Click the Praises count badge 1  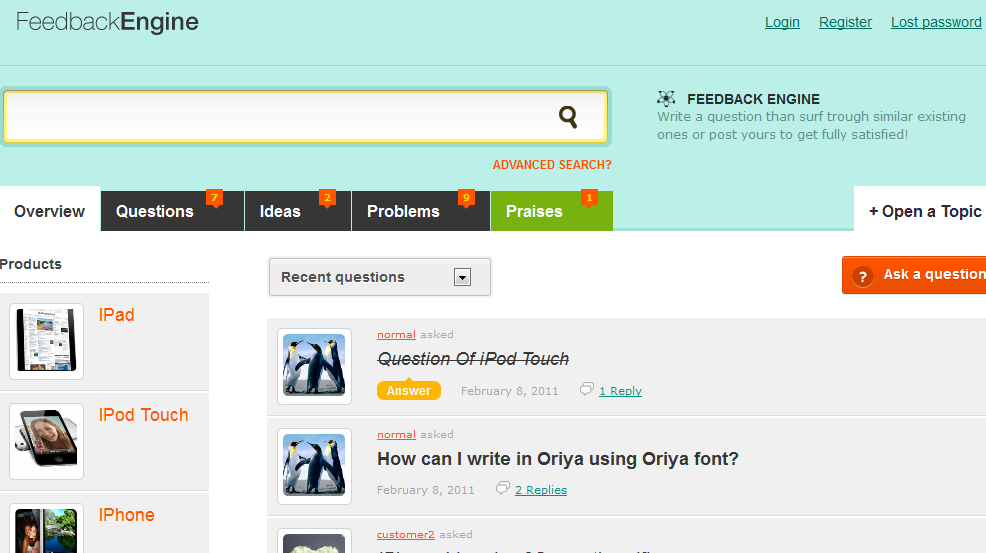click(589, 198)
